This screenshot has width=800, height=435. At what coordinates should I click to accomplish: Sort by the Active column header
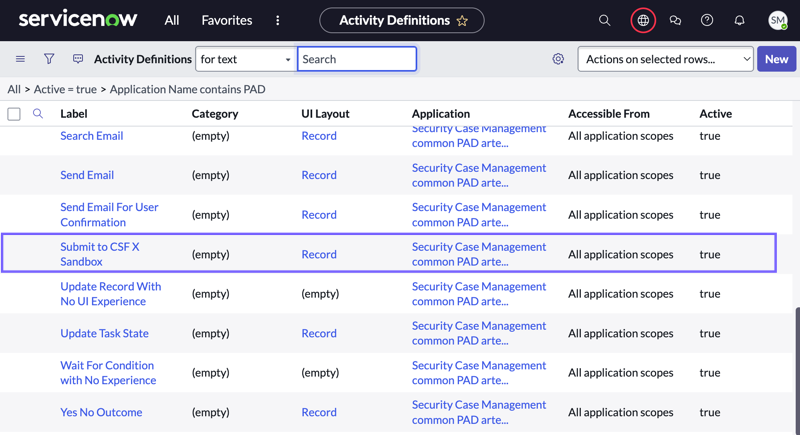pyautogui.click(x=715, y=114)
